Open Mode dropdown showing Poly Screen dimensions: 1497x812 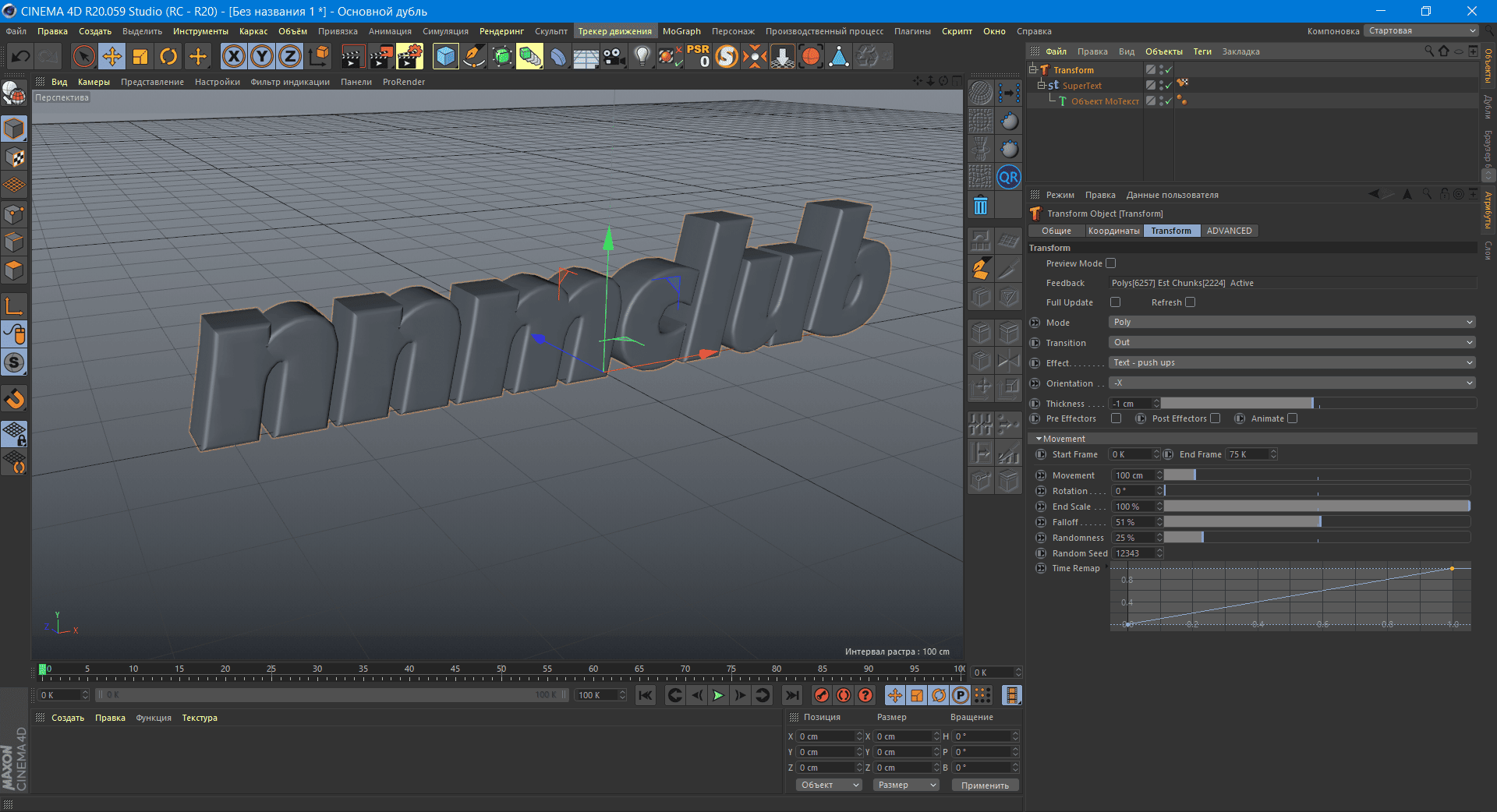point(1293,322)
